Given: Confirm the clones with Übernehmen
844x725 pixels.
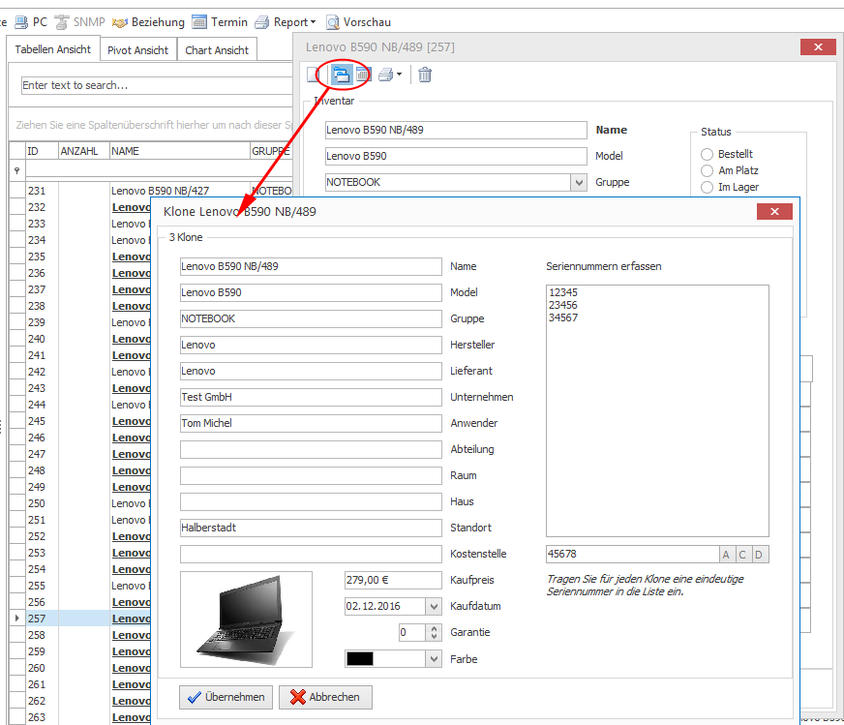Looking at the screenshot, I should [226, 697].
